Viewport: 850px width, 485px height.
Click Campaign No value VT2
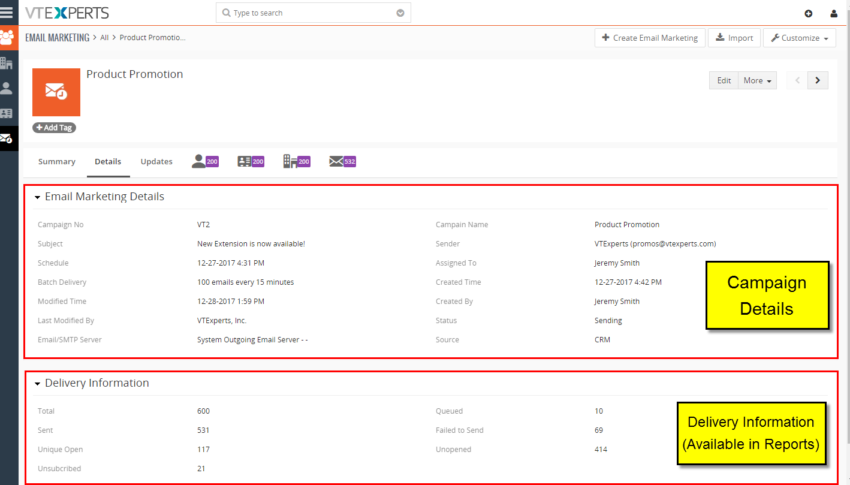click(203, 224)
